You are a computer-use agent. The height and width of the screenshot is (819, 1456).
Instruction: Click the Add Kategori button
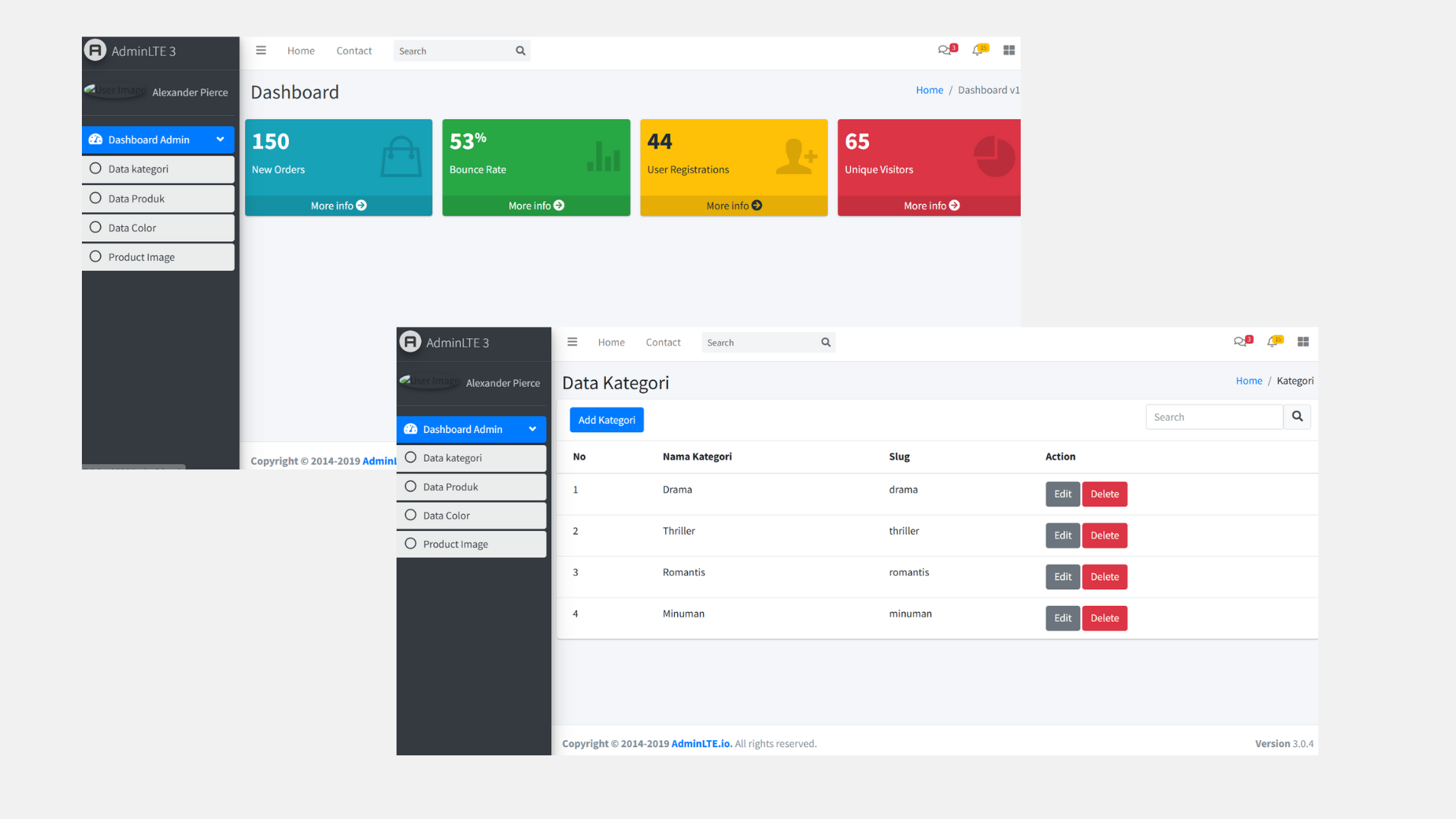606,419
